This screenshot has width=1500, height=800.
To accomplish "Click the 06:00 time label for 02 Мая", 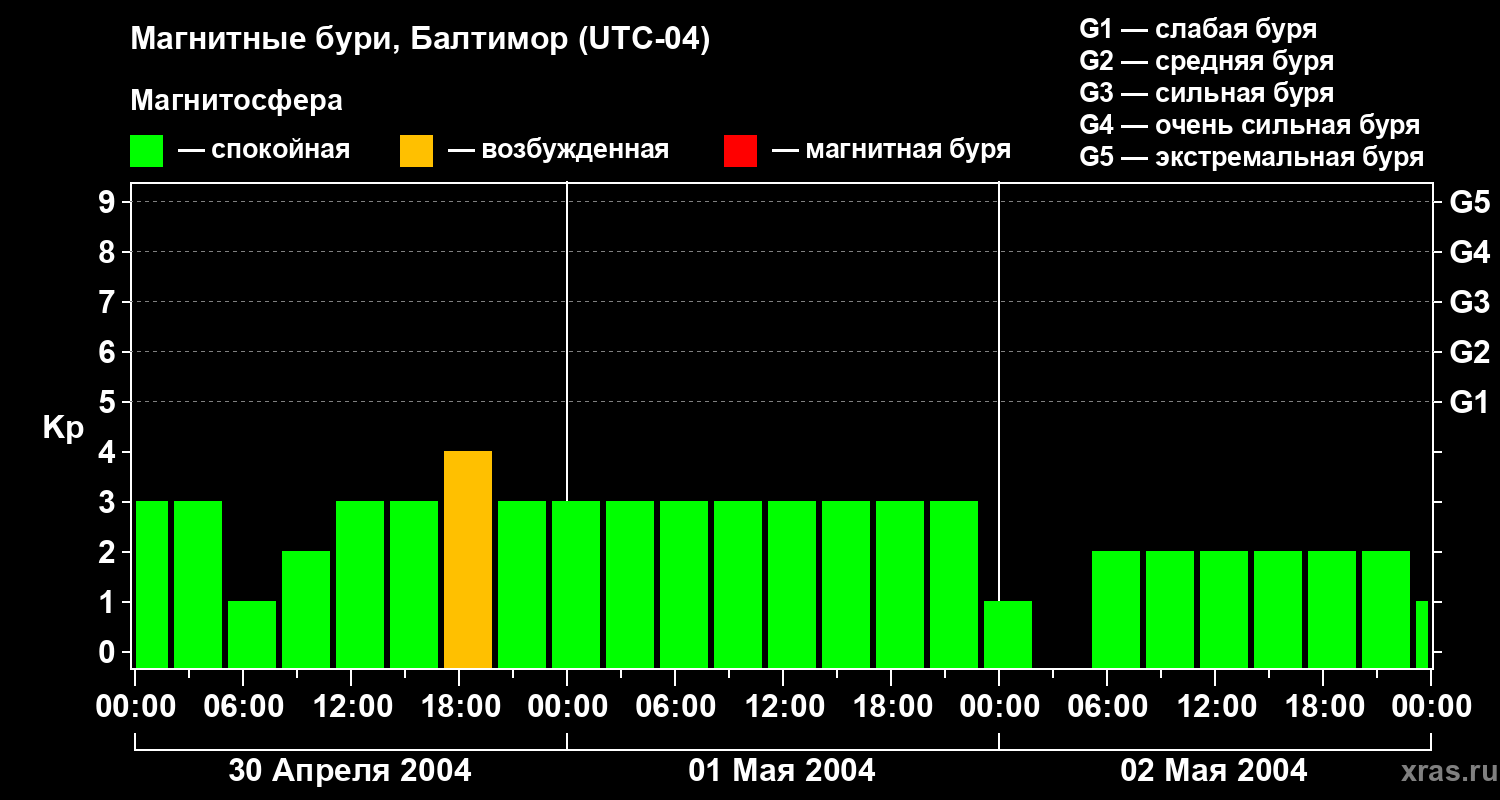I will click(x=1106, y=707).
